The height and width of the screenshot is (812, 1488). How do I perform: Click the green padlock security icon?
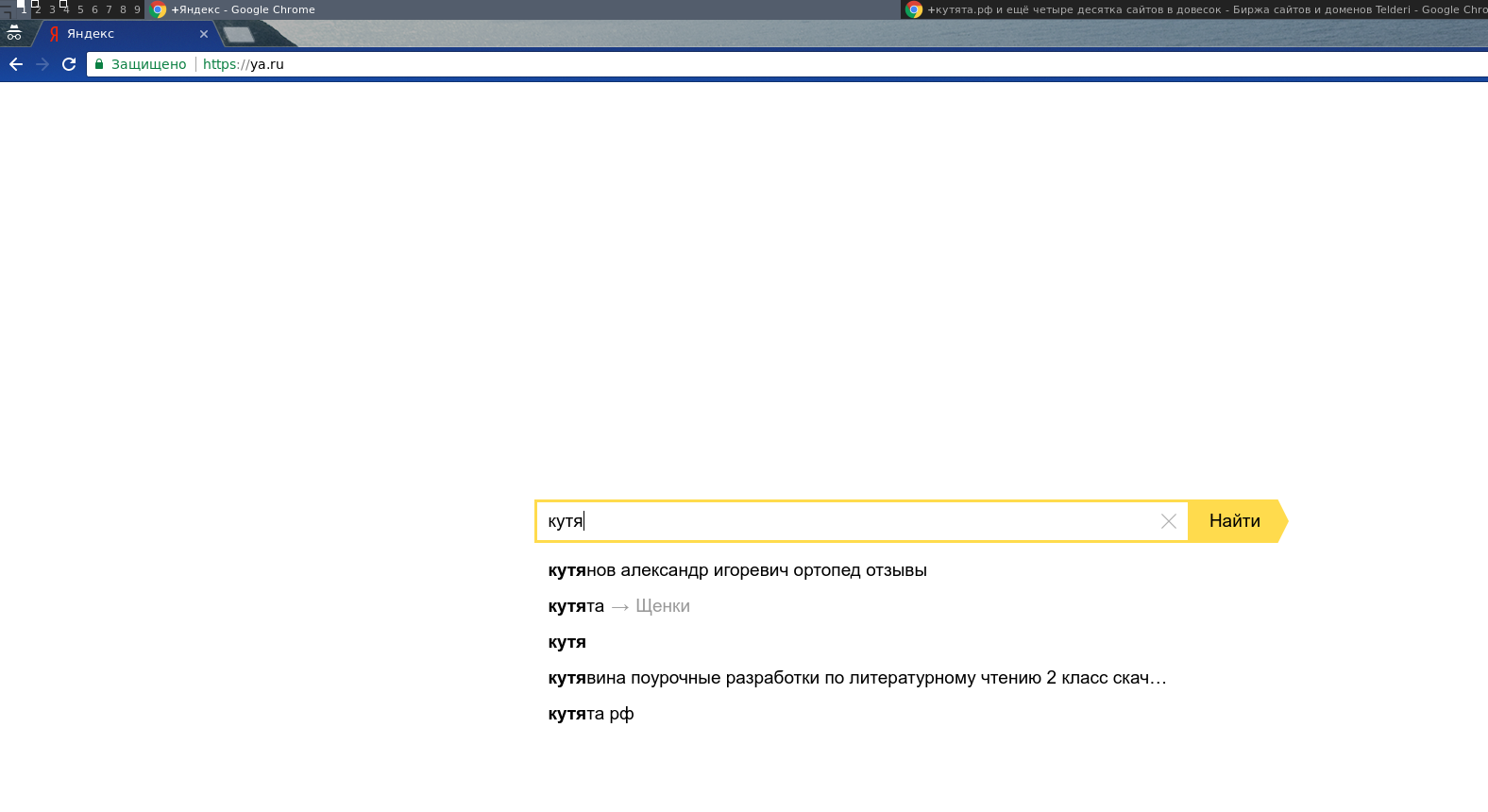pos(99,64)
